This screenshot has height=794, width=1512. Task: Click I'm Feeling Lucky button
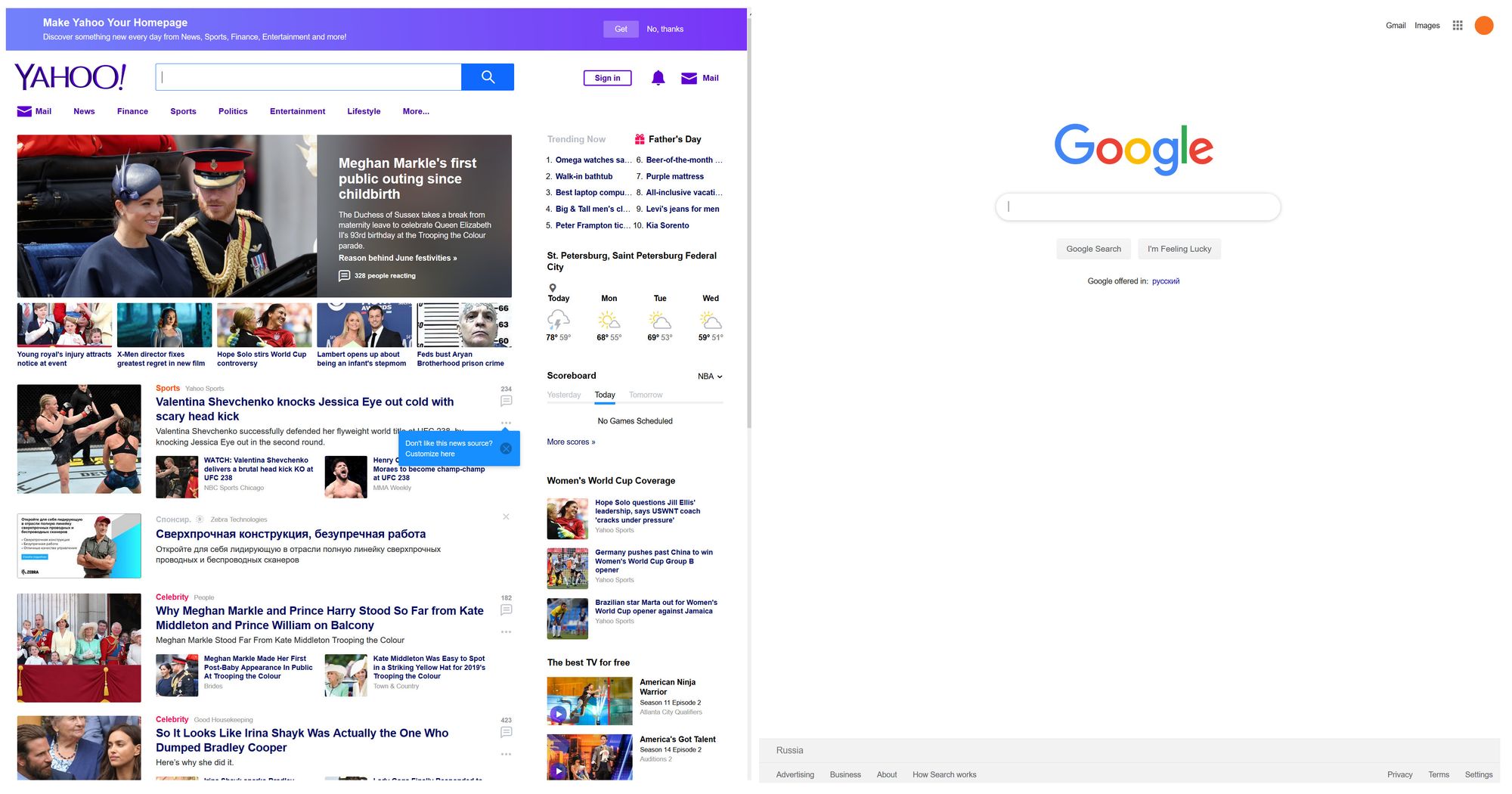tap(1179, 249)
